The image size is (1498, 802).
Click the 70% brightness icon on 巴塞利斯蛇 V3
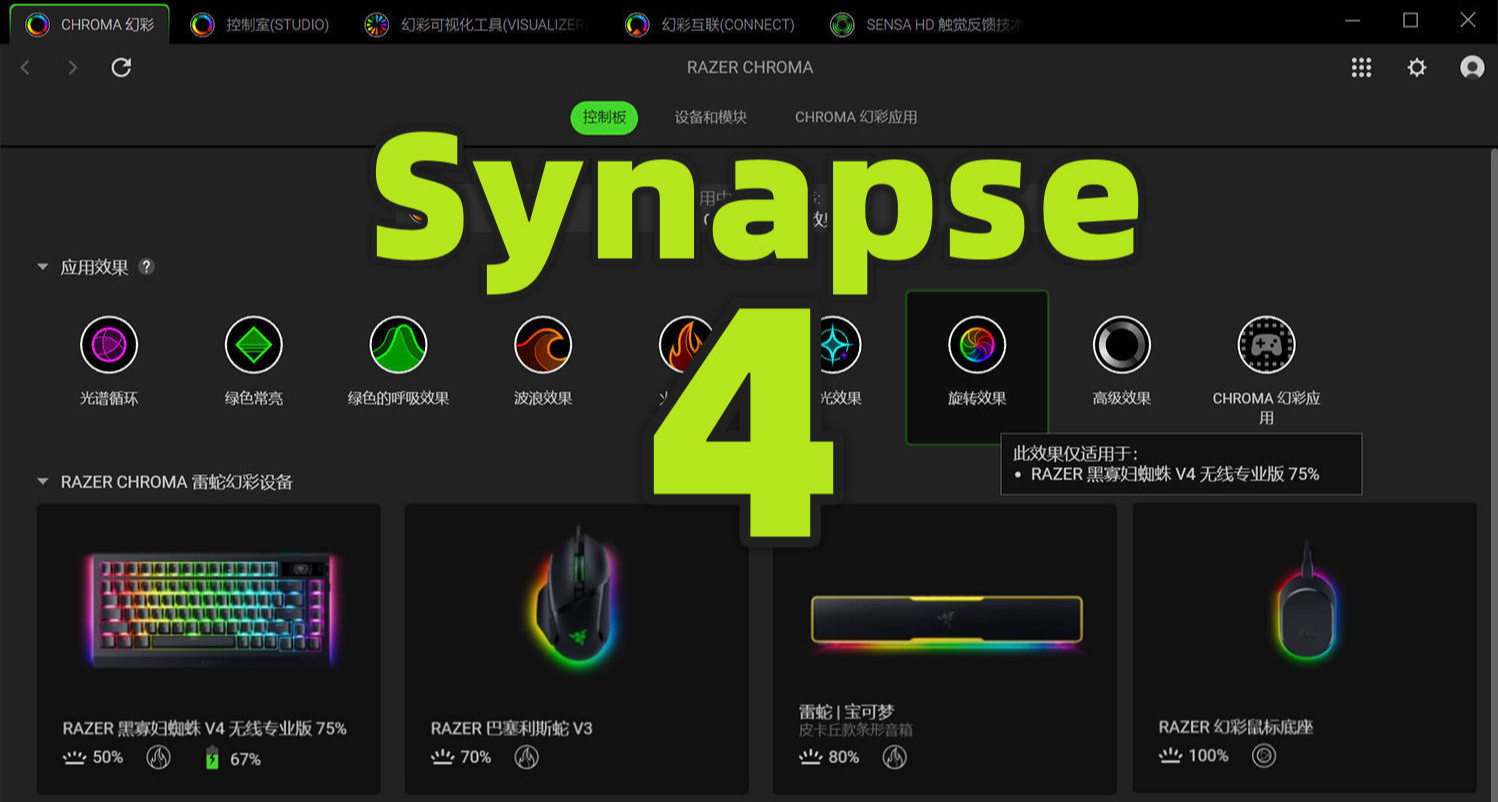[443, 757]
